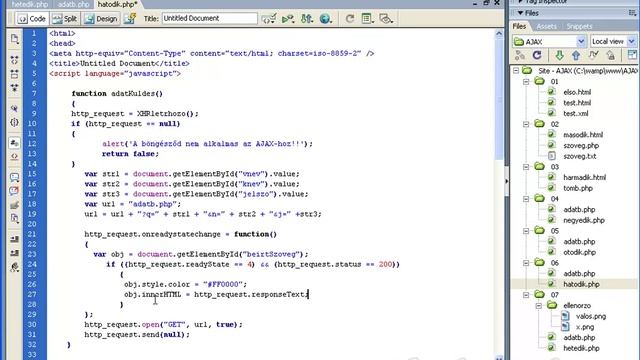This screenshot has height=360, width=640.
Task: Click the Wrap Tag icon
Action: pos(15,205)
